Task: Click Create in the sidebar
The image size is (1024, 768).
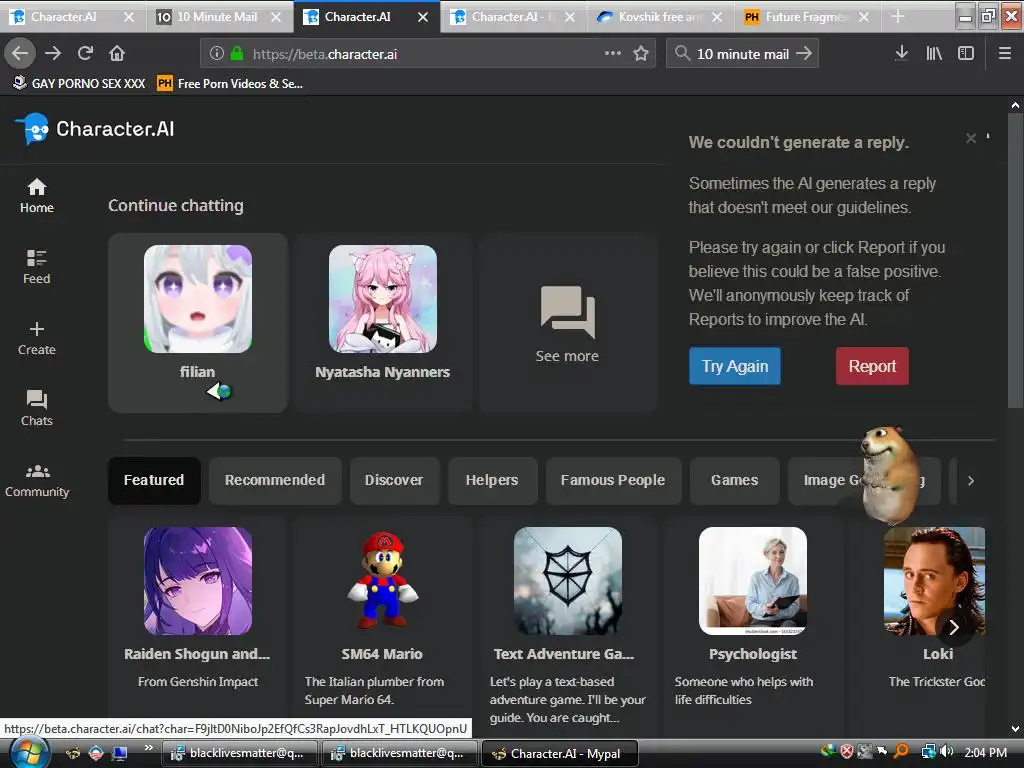Action: [37, 338]
